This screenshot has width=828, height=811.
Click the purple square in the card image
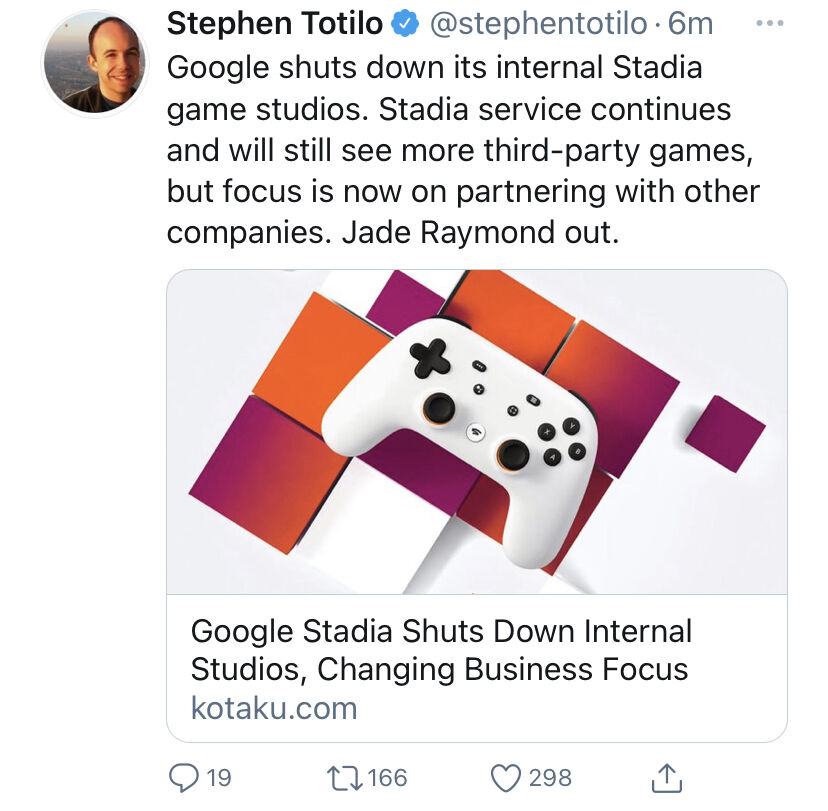point(725,432)
